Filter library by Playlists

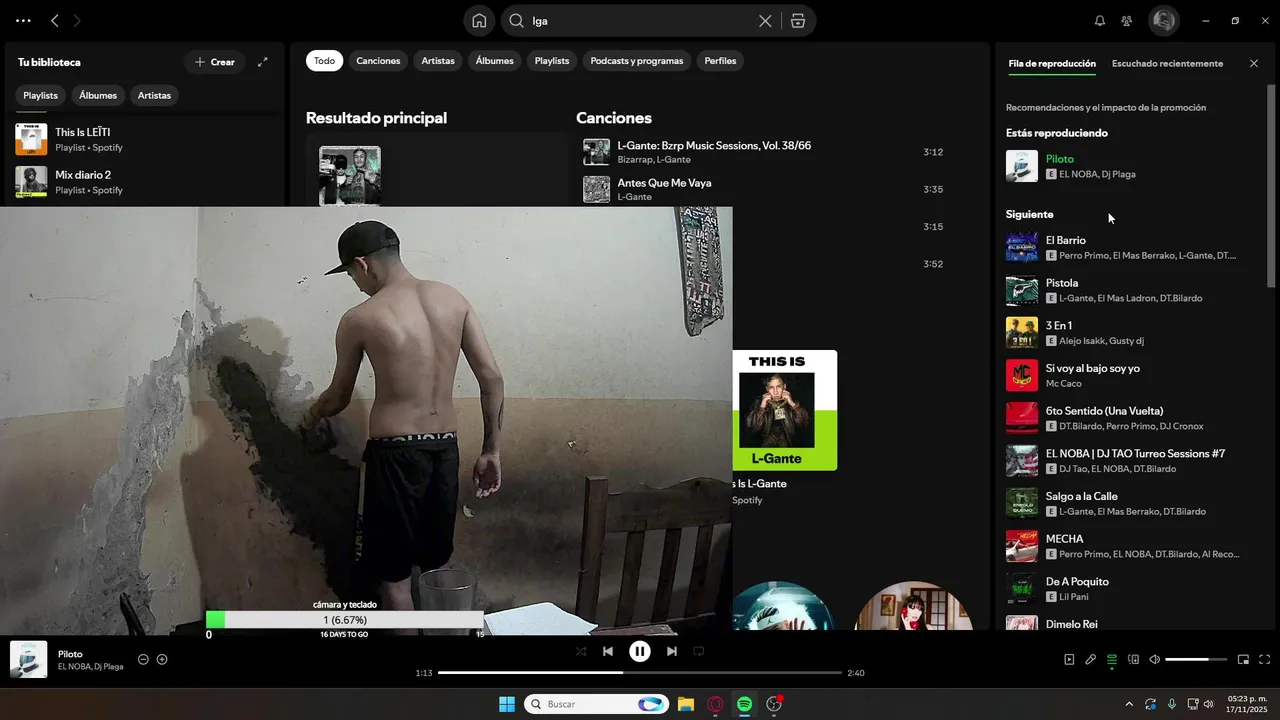click(41, 95)
